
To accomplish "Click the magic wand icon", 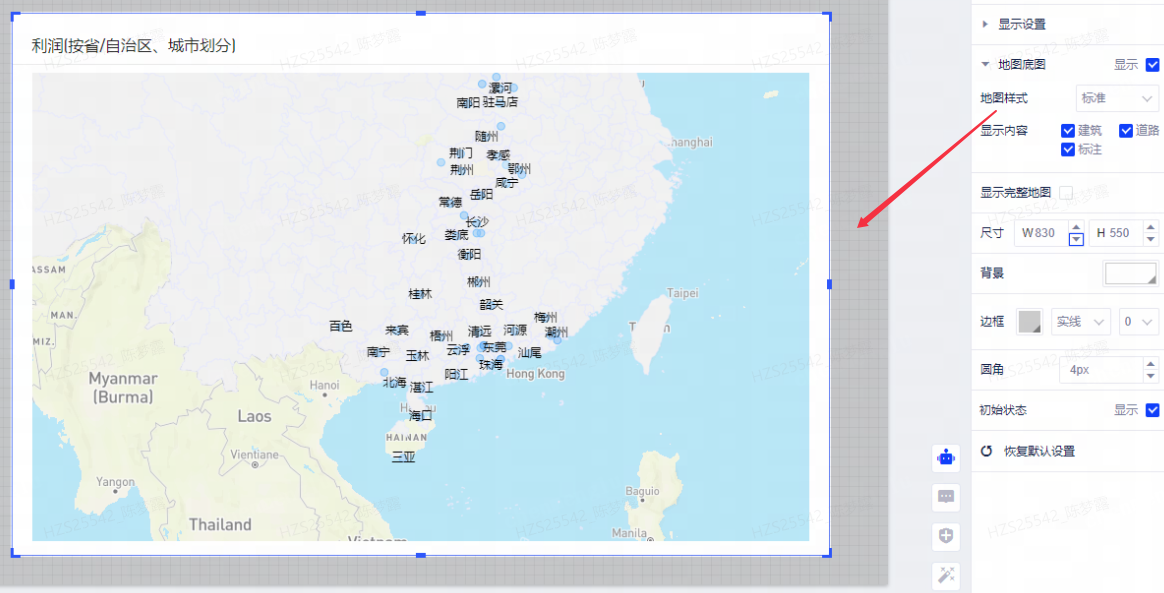I will click(946, 574).
